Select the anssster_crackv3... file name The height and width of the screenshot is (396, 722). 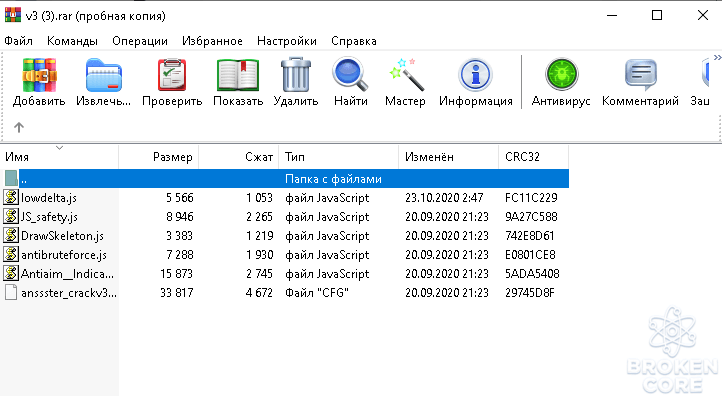tap(69, 292)
